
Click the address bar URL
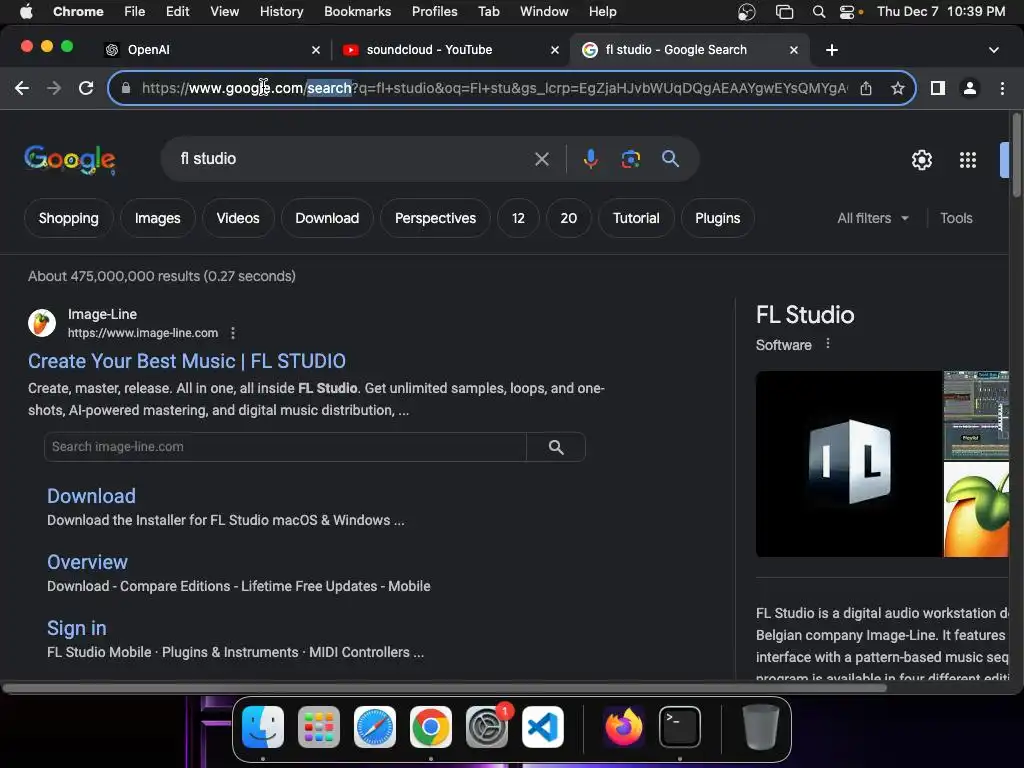494,88
